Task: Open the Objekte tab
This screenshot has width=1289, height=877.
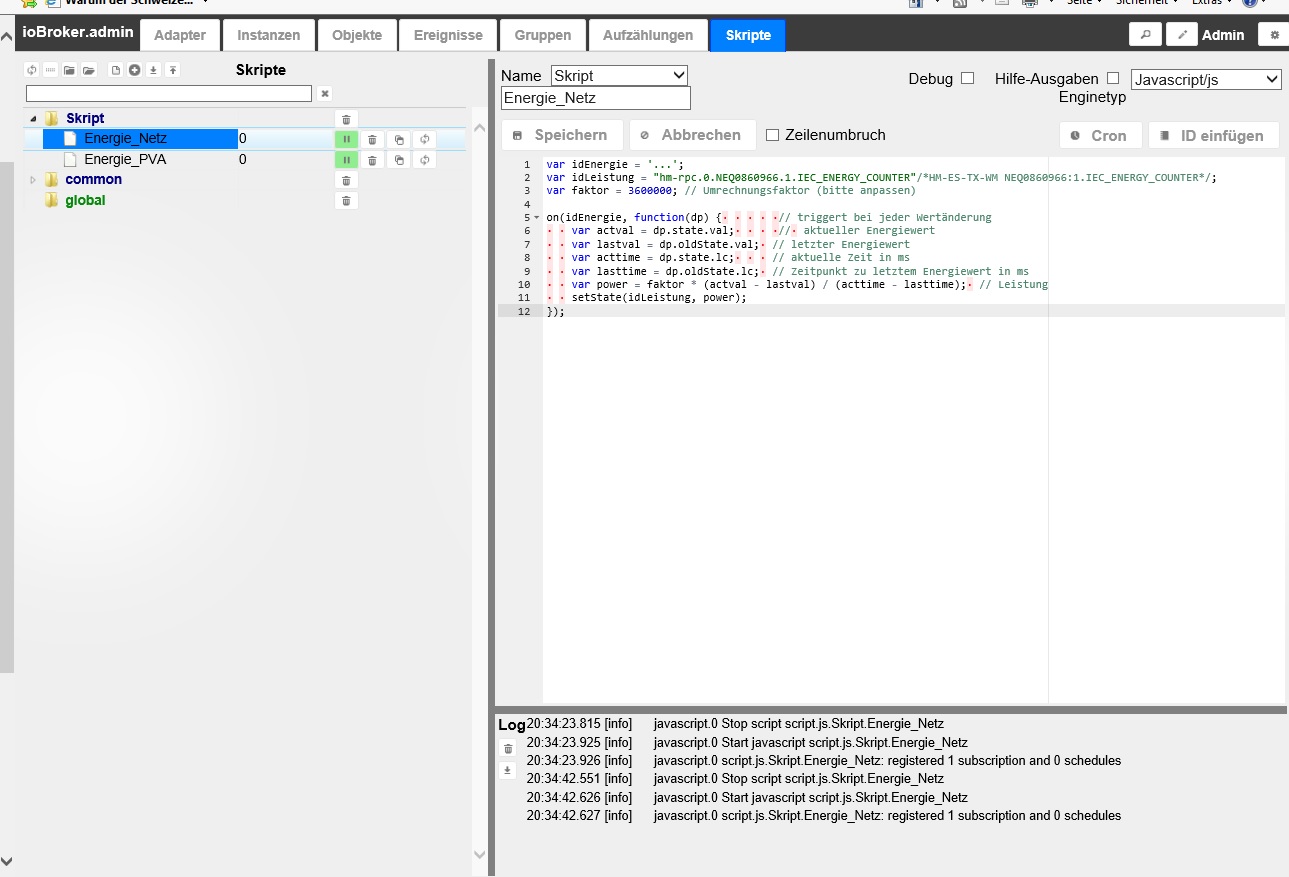Action: [x=357, y=35]
